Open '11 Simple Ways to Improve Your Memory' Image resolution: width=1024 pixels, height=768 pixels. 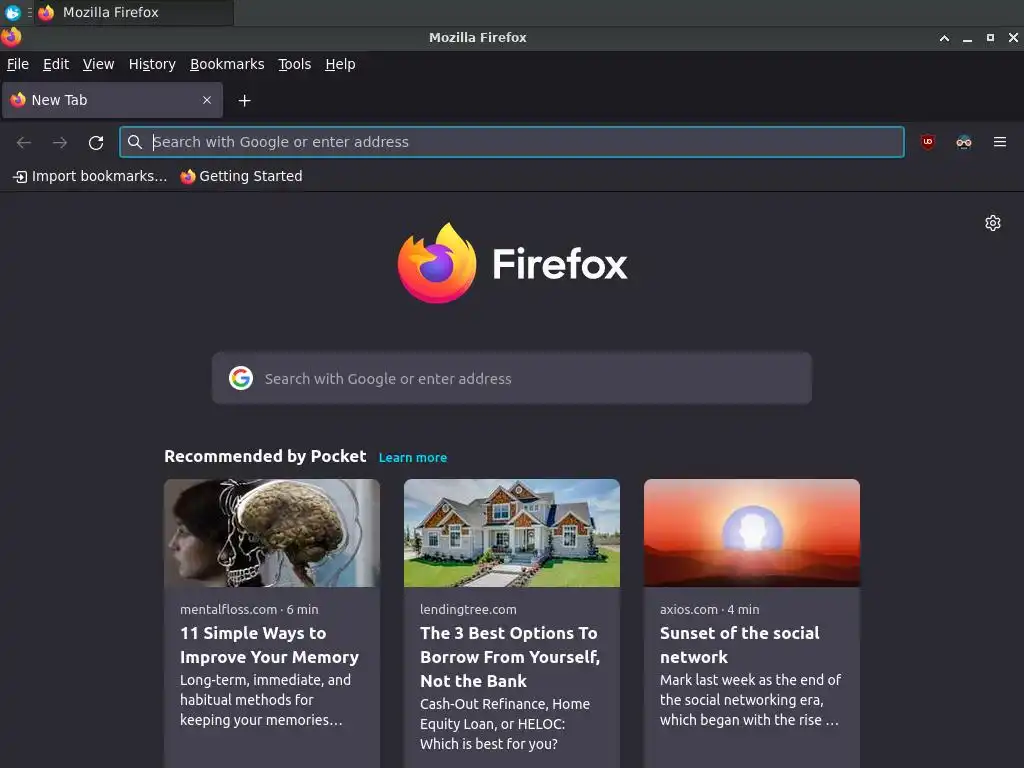tap(270, 645)
